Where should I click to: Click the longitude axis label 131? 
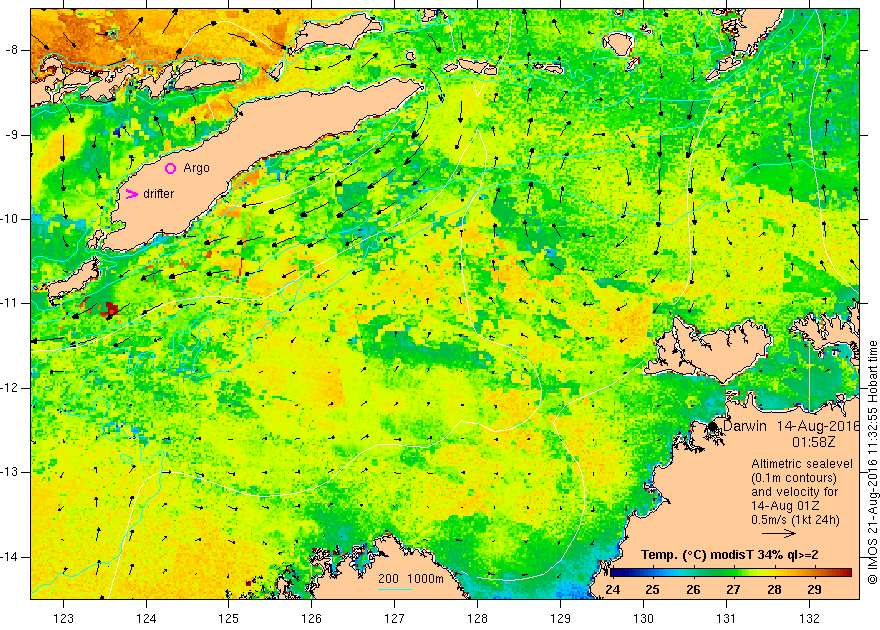pyautogui.click(x=726, y=618)
